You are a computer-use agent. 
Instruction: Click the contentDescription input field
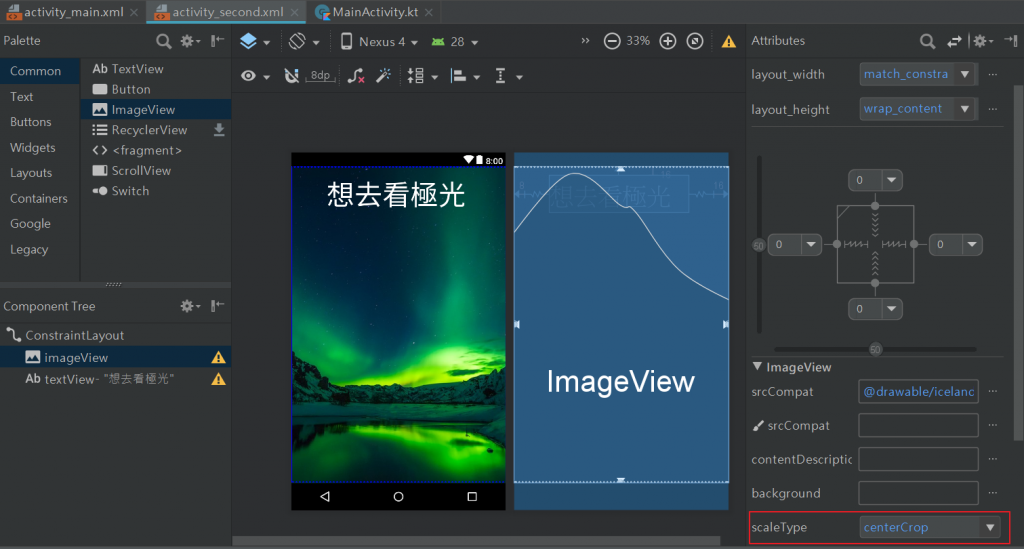click(917, 459)
